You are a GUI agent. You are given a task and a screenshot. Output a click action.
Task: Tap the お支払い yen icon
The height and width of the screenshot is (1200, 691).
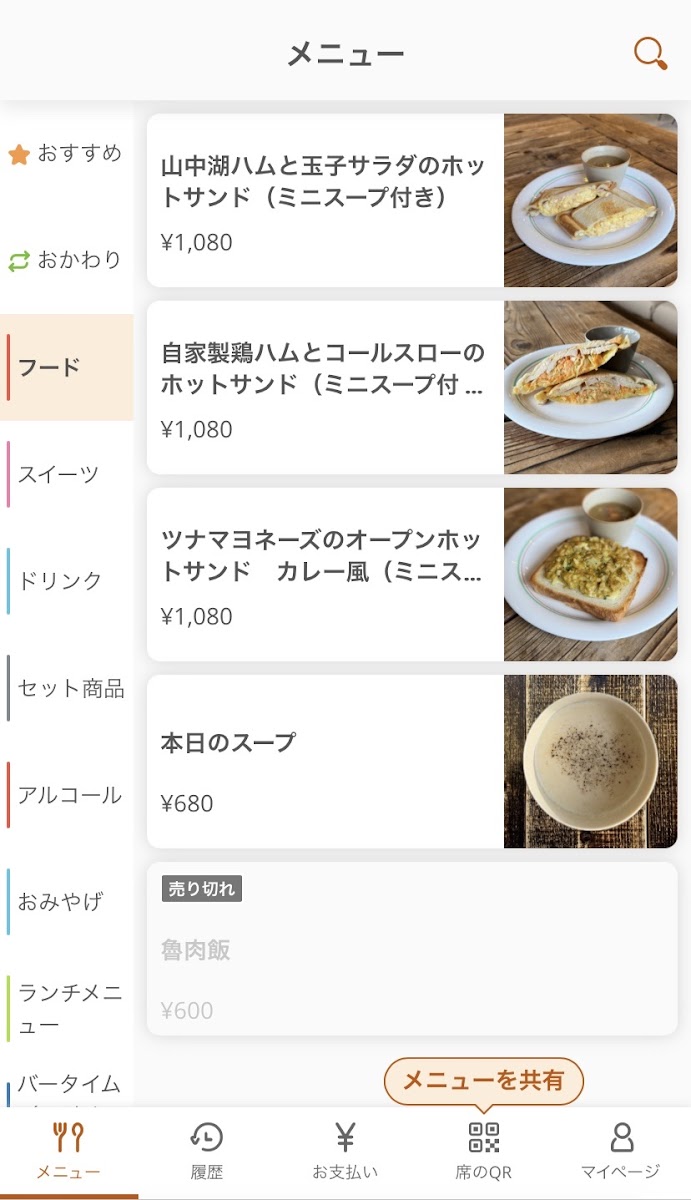coord(345,1138)
